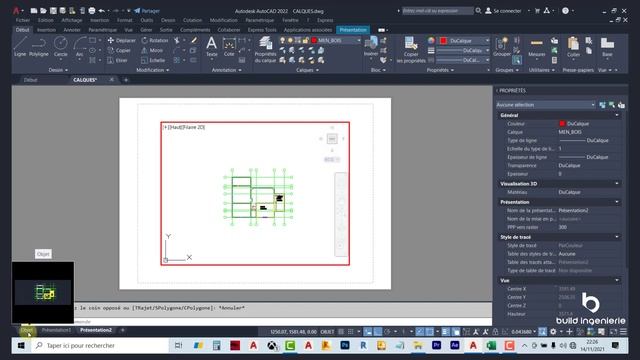Click Se connecter sign-in button
Screen dimensions: 640x360
[503, 11]
